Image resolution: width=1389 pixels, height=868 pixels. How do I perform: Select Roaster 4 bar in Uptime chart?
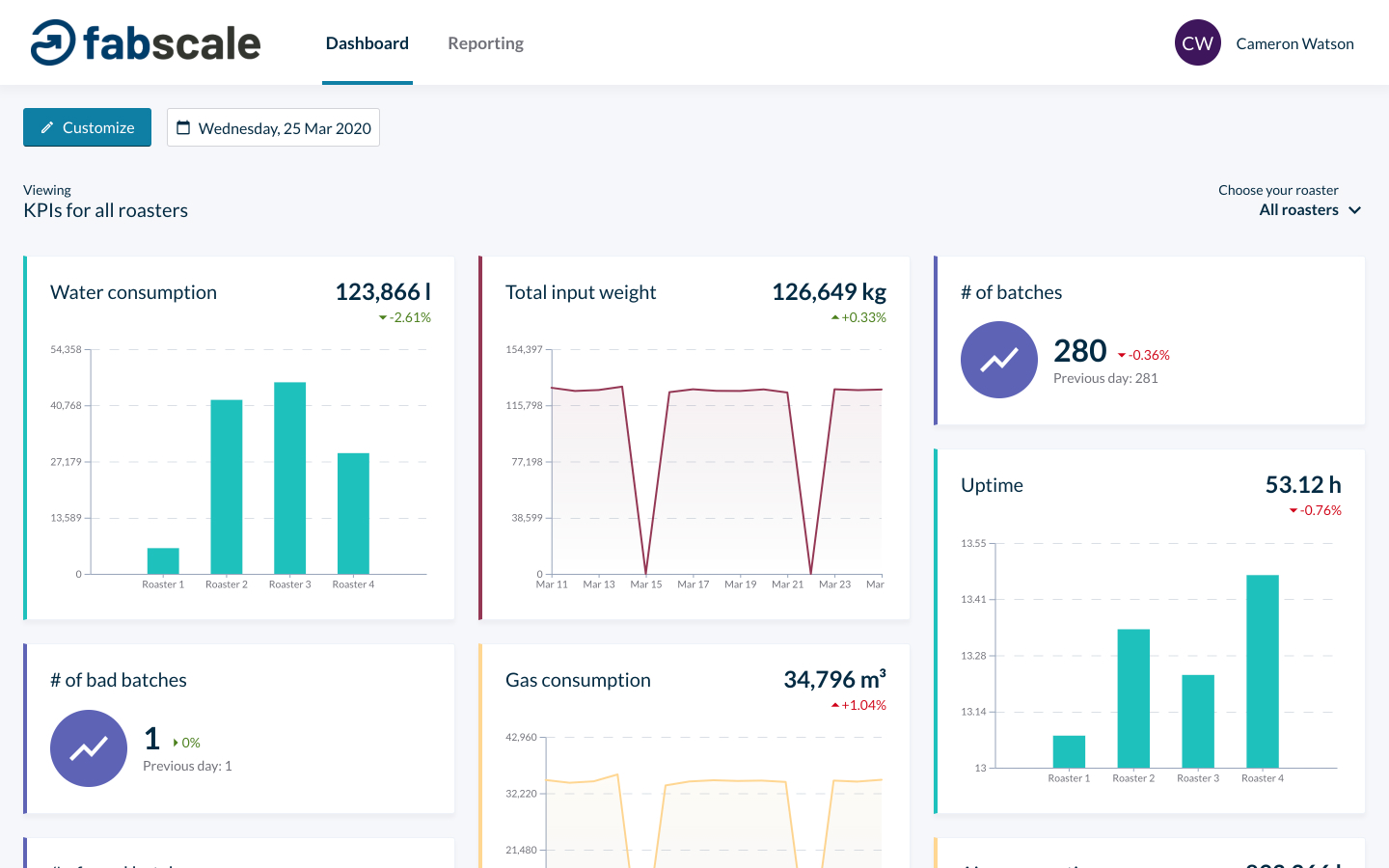pyautogui.click(x=1263, y=671)
